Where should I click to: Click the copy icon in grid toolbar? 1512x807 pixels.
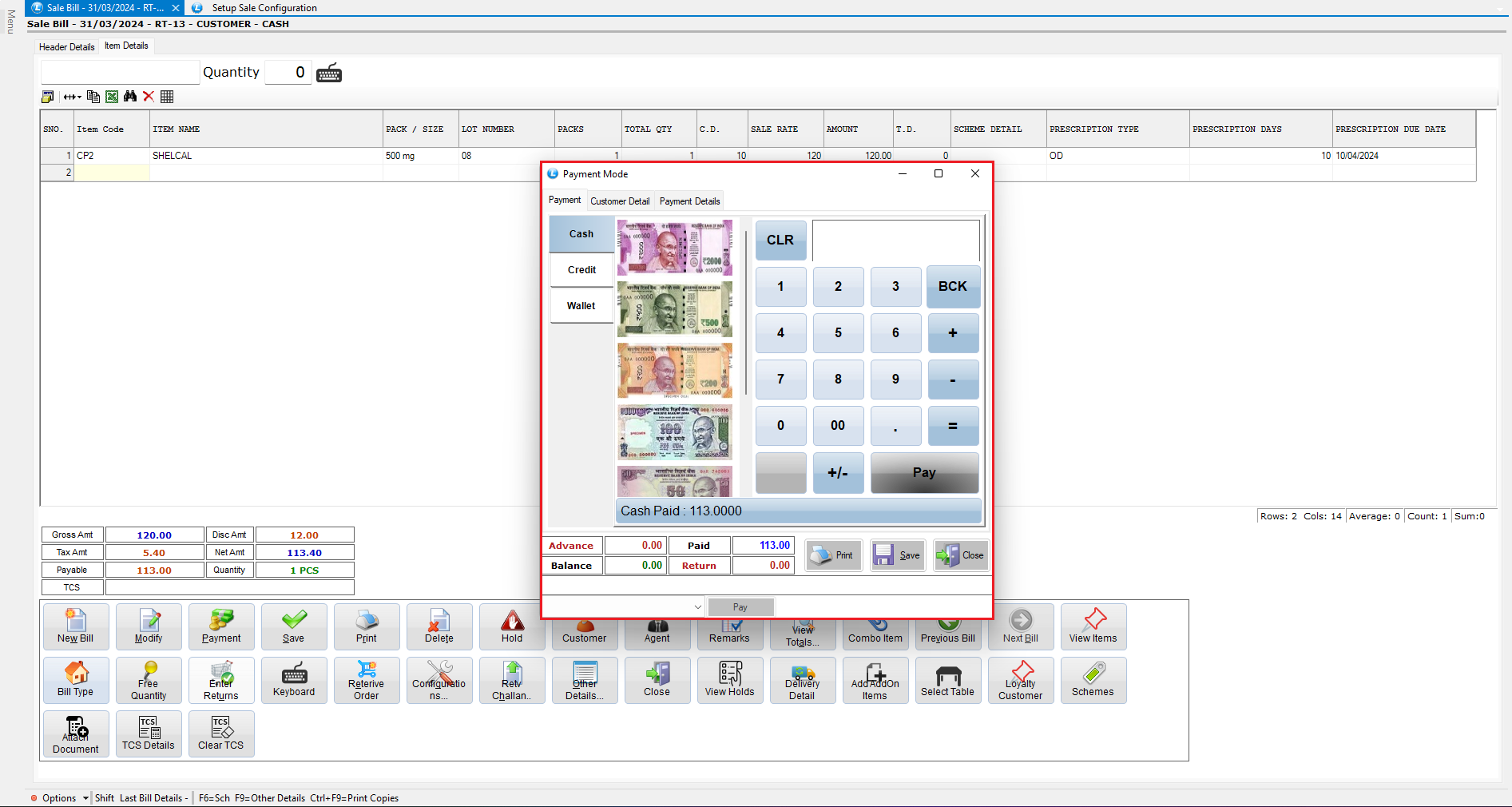pyautogui.click(x=93, y=97)
